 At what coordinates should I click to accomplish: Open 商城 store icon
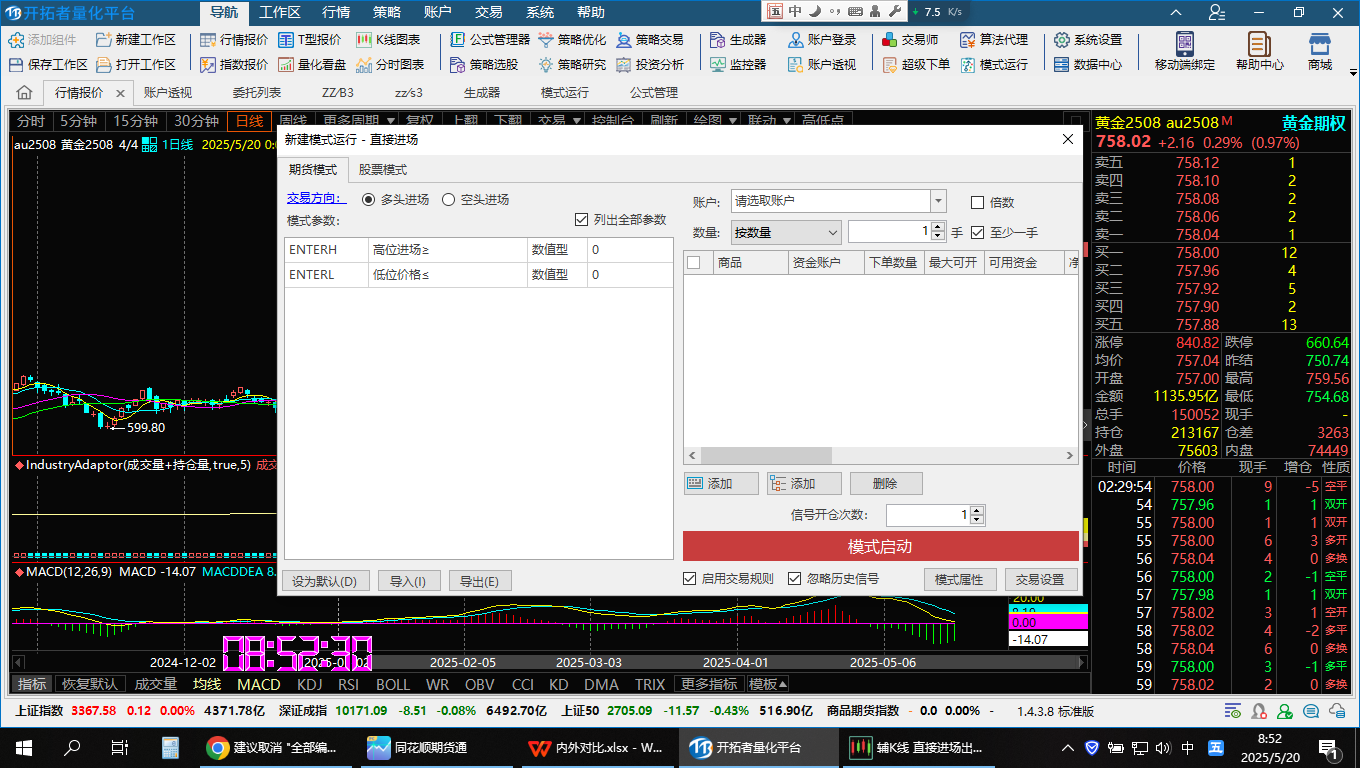(1320, 51)
